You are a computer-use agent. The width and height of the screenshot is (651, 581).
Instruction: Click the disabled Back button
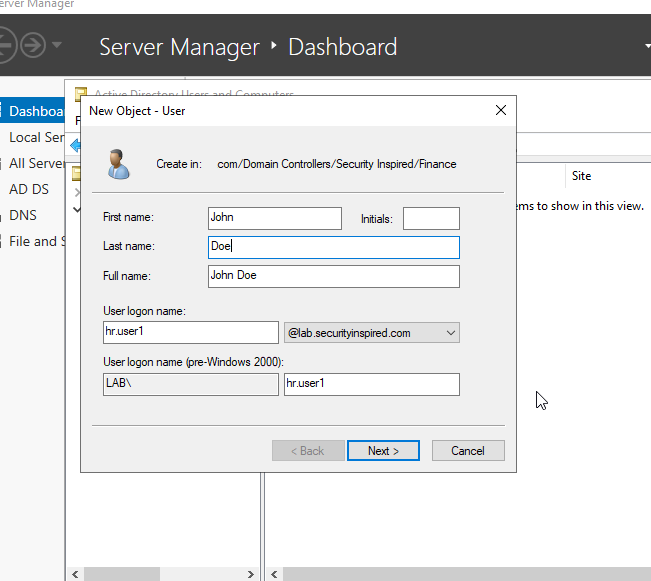308,451
